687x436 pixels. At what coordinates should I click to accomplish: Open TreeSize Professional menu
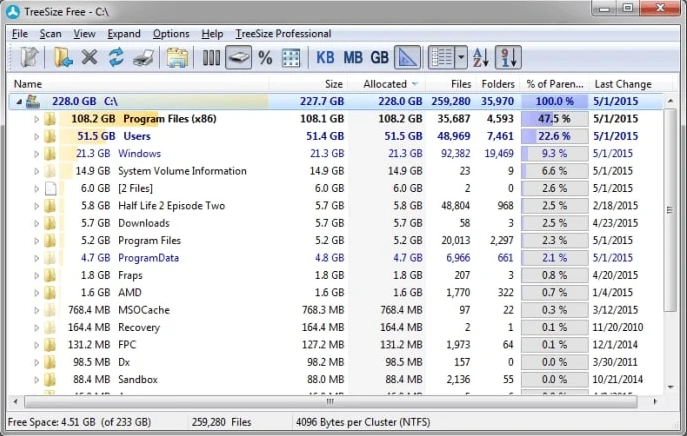pyautogui.click(x=283, y=34)
